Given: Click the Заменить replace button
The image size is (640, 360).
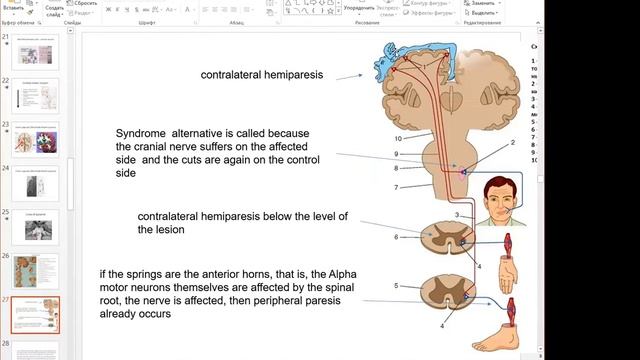Looking at the screenshot, I should 482,3.
